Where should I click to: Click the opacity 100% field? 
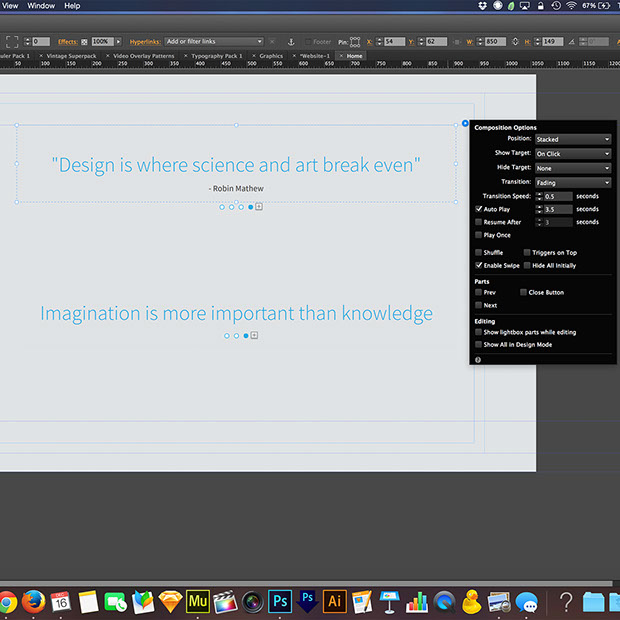(103, 42)
